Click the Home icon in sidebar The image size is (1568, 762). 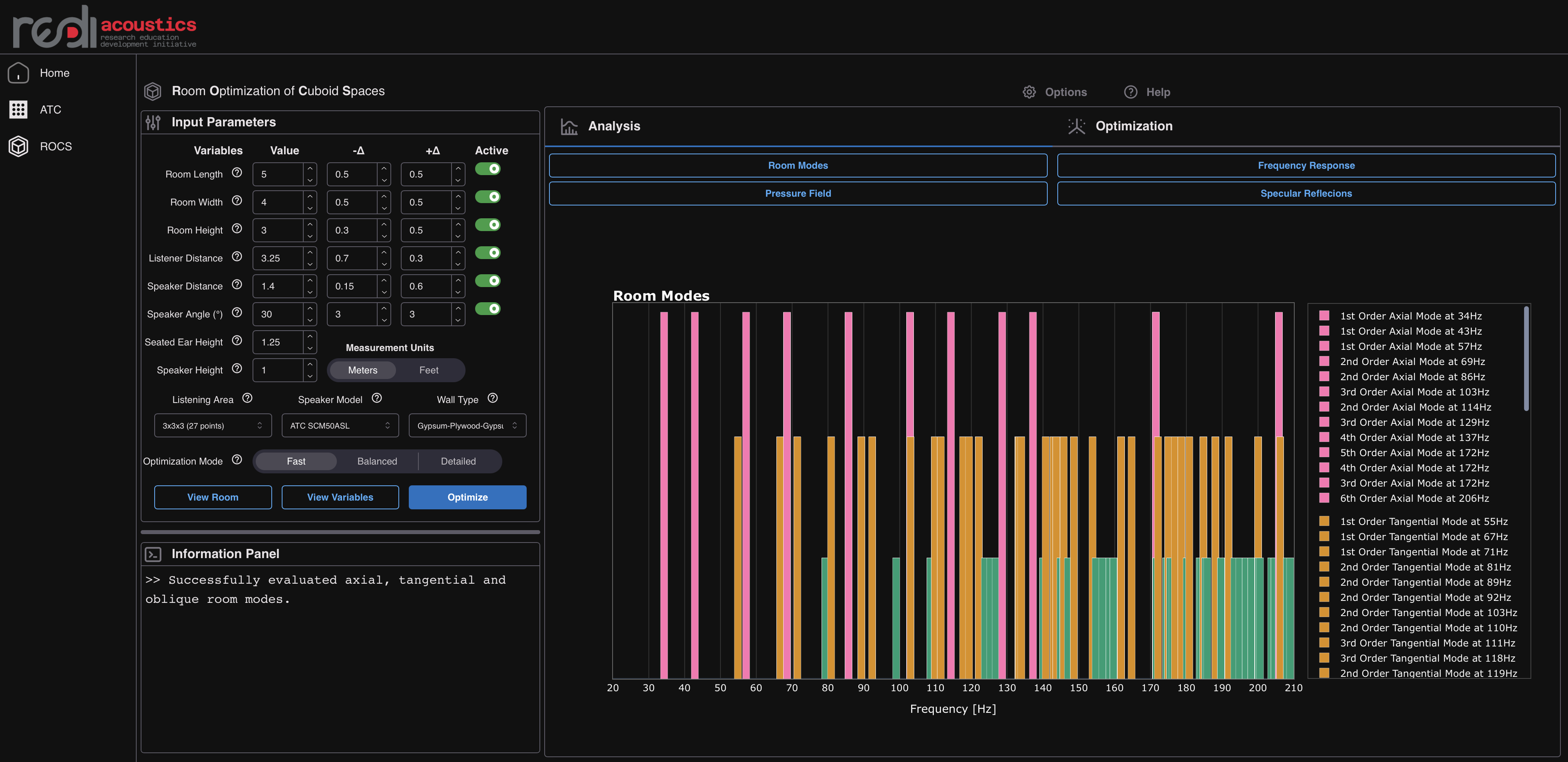[18, 73]
